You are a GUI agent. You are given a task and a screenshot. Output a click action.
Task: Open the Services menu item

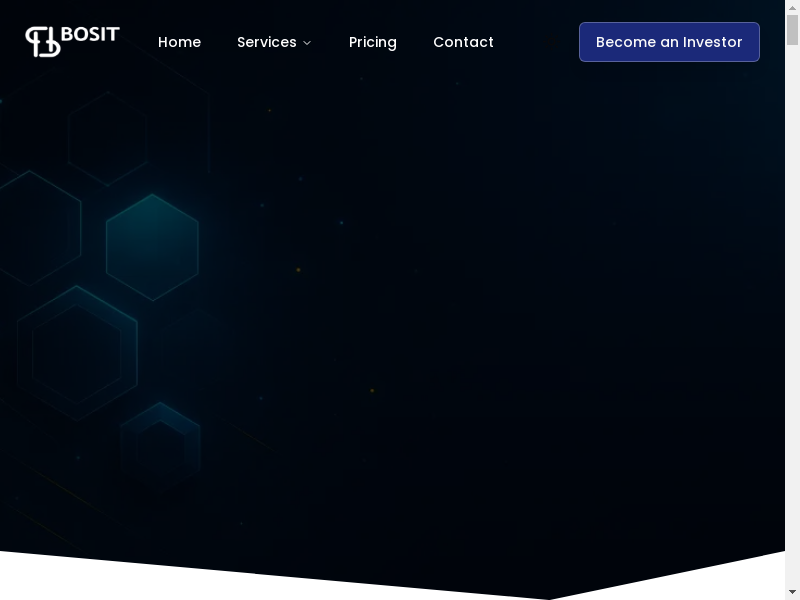click(266, 42)
